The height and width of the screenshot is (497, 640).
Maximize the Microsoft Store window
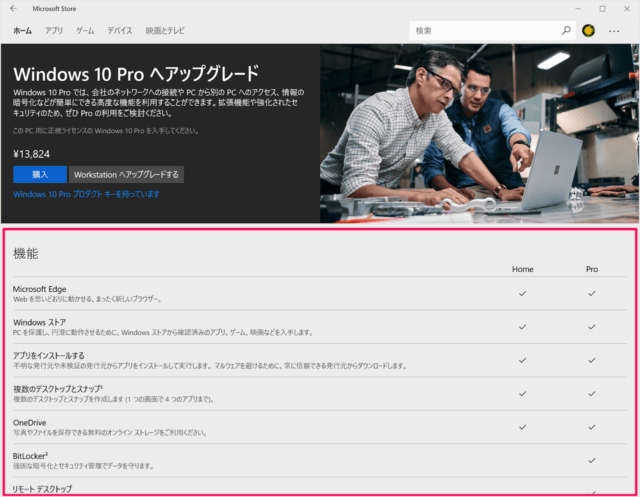[x=602, y=8]
